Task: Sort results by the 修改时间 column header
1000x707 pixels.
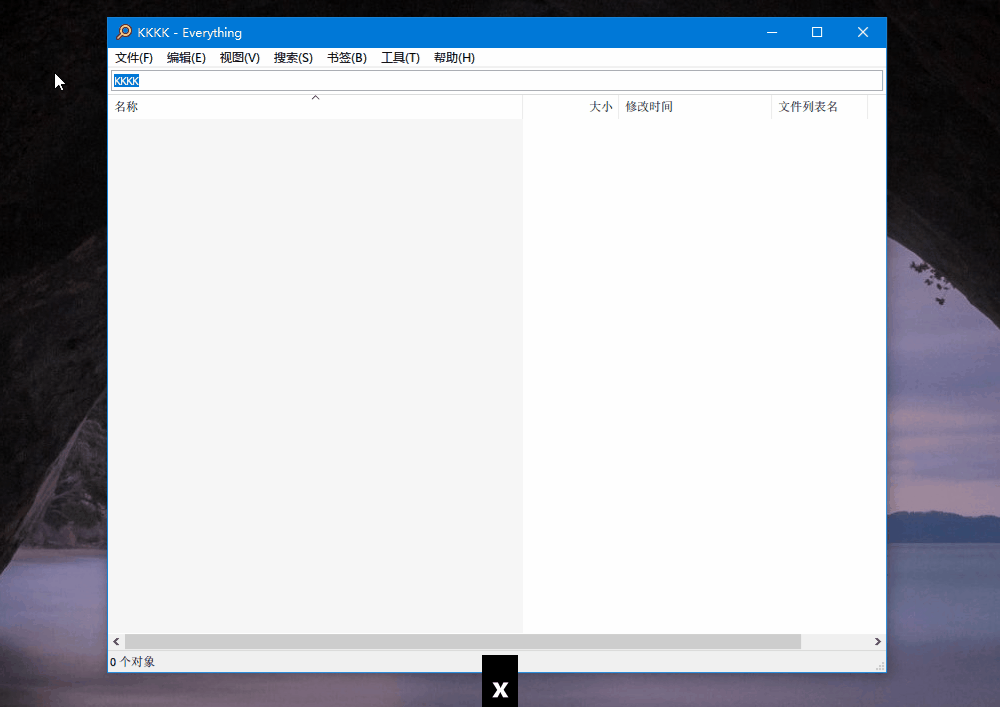Action: tap(695, 106)
